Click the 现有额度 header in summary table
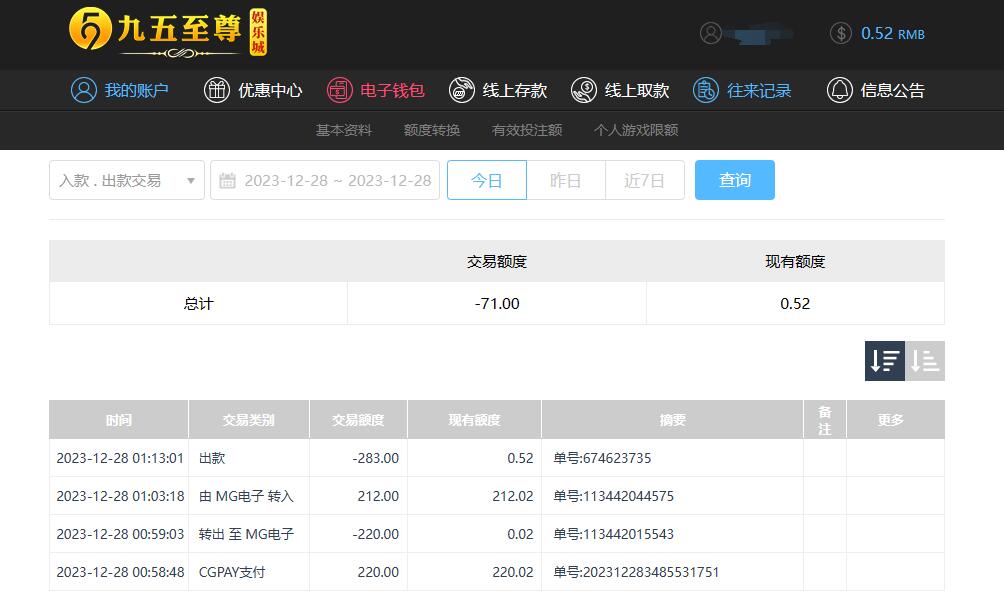Viewport: 1004px width, 599px height. pyautogui.click(x=795, y=261)
